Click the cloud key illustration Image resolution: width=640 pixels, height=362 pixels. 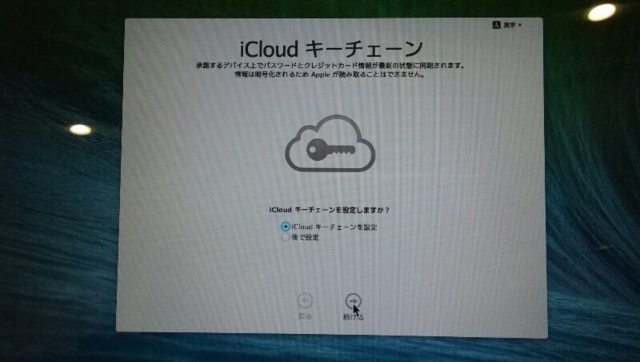pyautogui.click(x=330, y=143)
